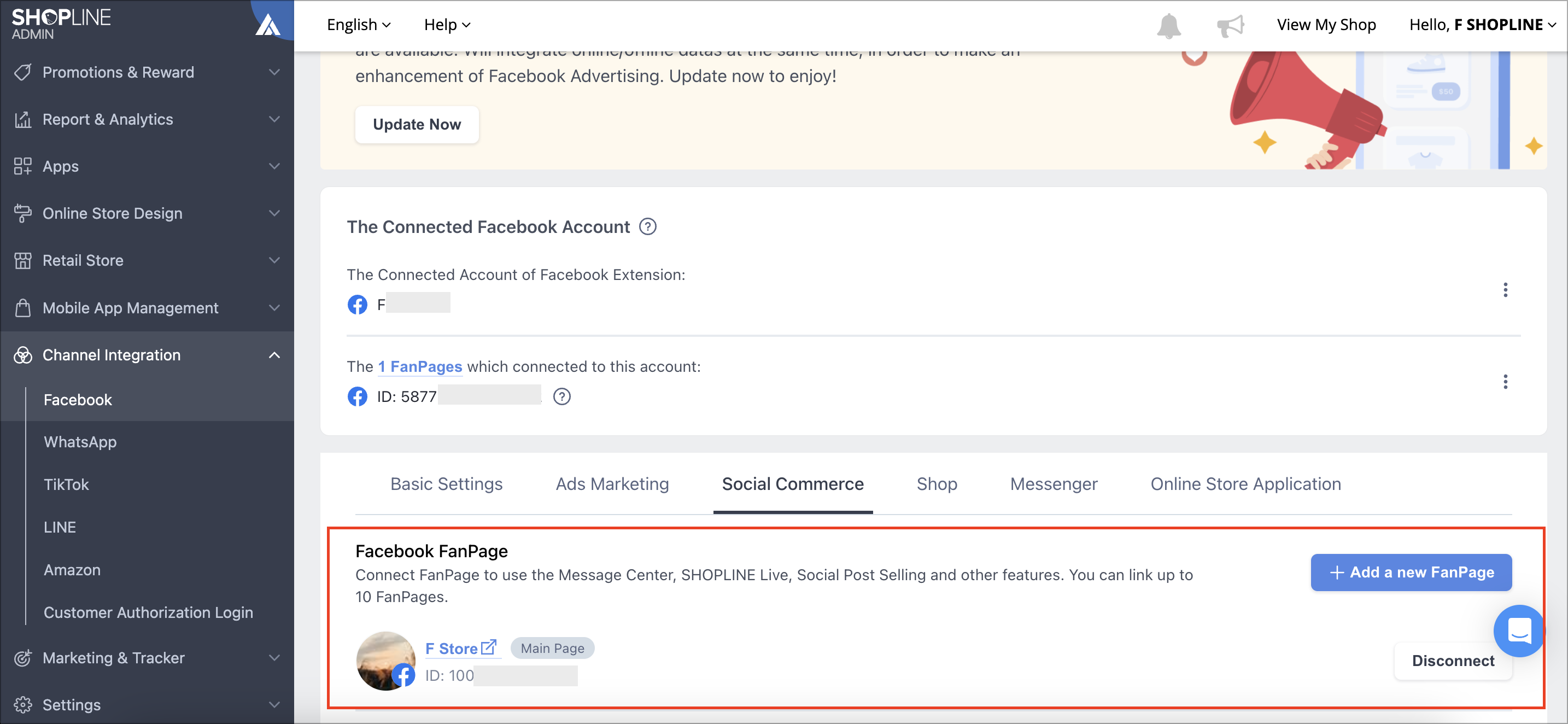Open three-dot menu for connected FanPages
This screenshot has width=1568, height=724.
coord(1505,382)
